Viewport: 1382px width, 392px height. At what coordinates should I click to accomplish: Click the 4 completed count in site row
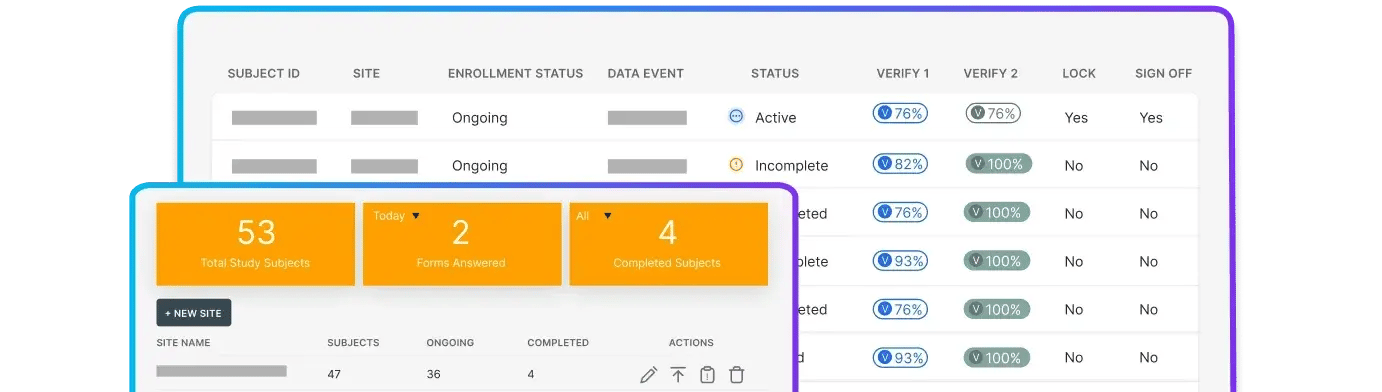531,375
